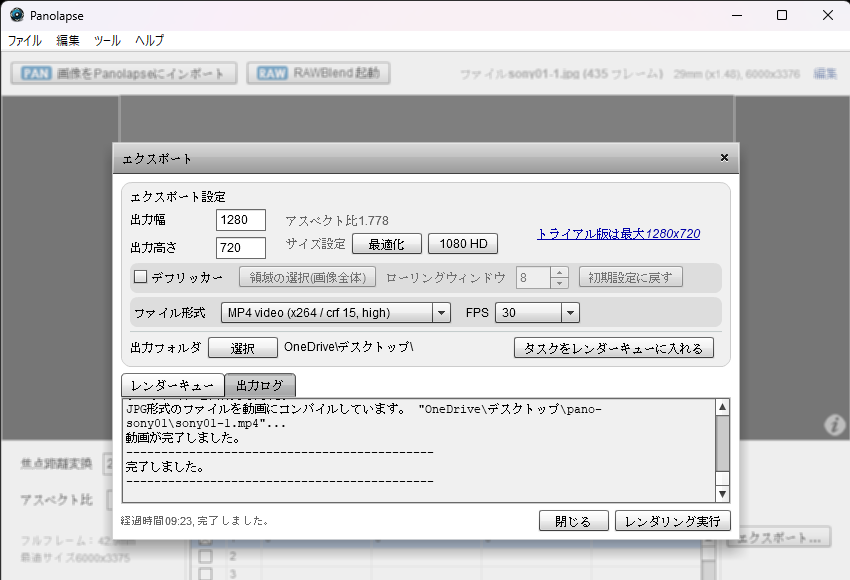Click タスクをレンダーキューに入れる button
This screenshot has width=850, height=580.
click(613, 348)
